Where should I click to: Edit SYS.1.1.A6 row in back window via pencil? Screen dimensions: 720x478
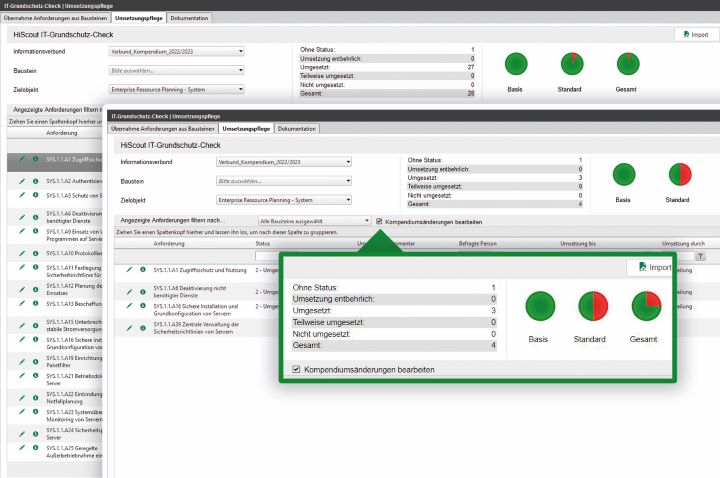point(22,217)
